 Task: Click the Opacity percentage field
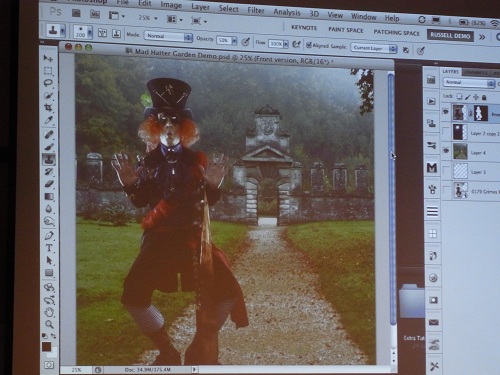224,40
